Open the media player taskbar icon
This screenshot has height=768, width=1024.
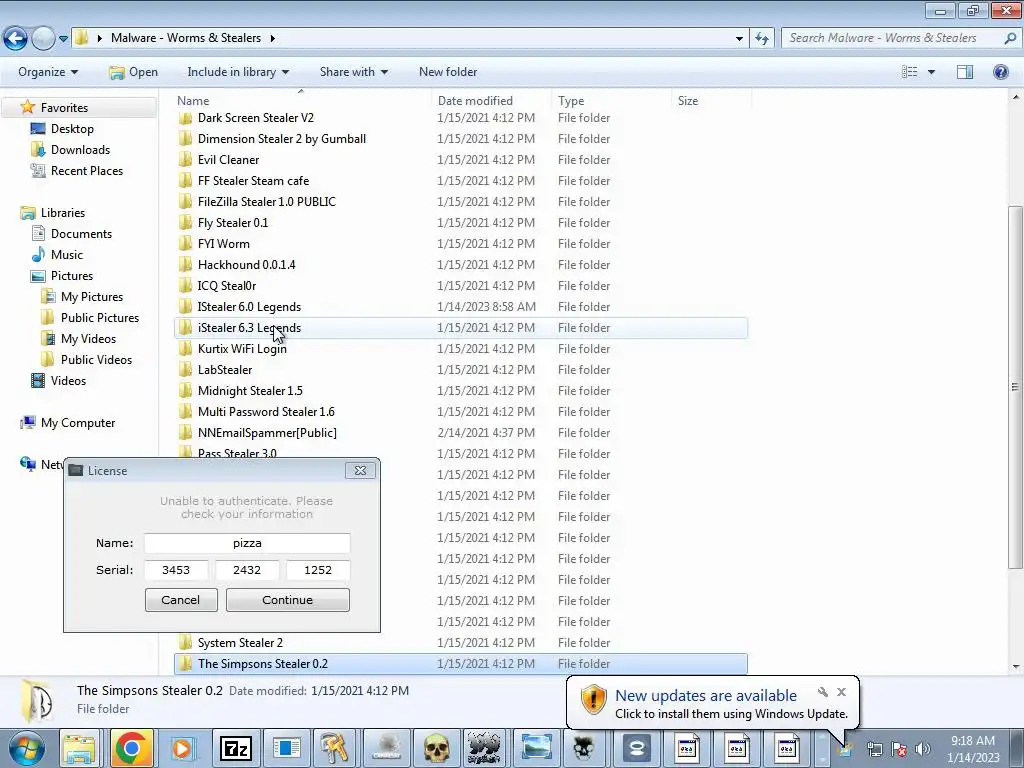tap(182, 748)
